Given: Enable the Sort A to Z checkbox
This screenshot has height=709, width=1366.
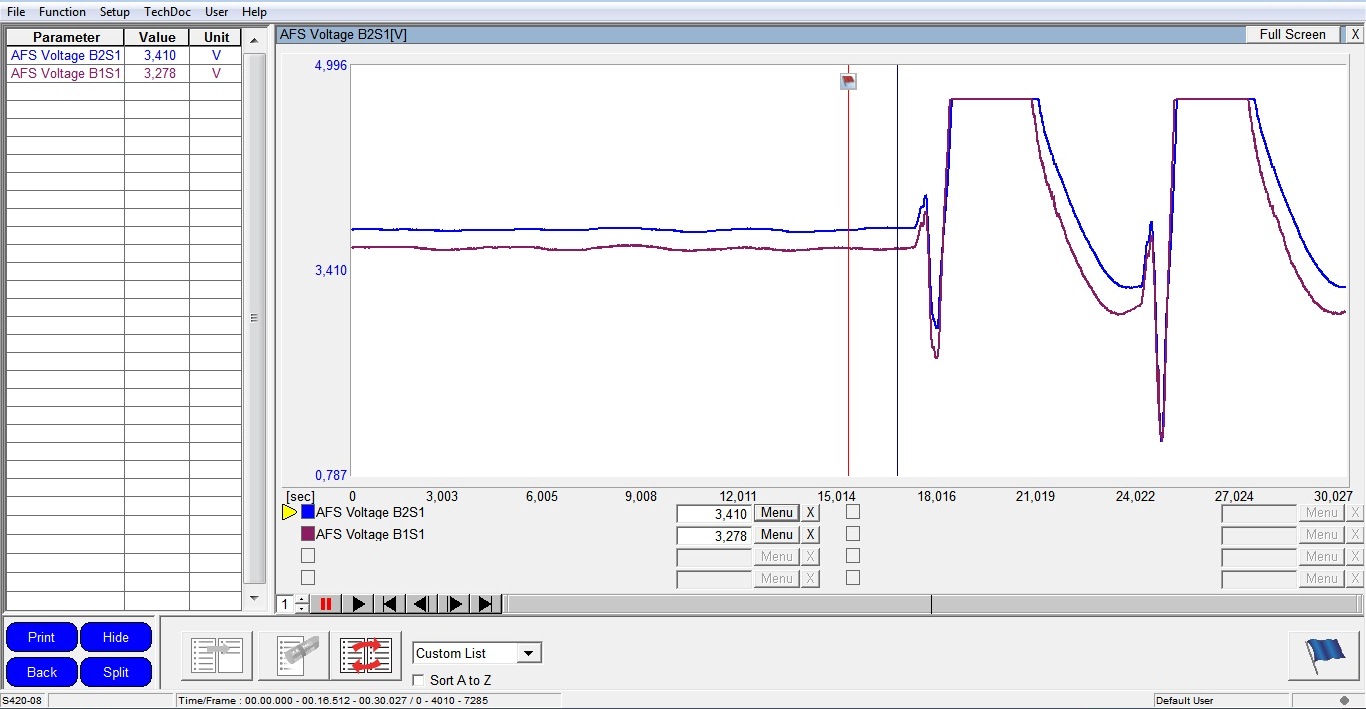Looking at the screenshot, I should pos(419,680).
